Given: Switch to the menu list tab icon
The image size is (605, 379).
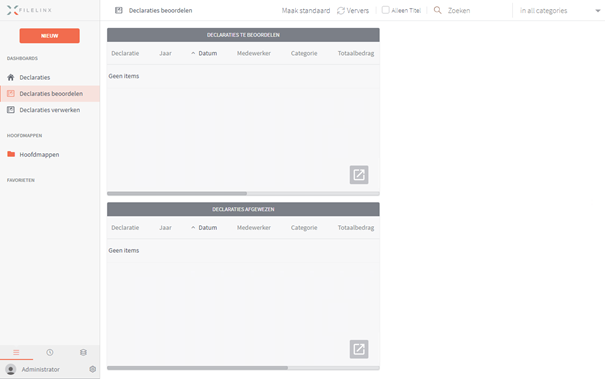Looking at the screenshot, I should [16, 352].
